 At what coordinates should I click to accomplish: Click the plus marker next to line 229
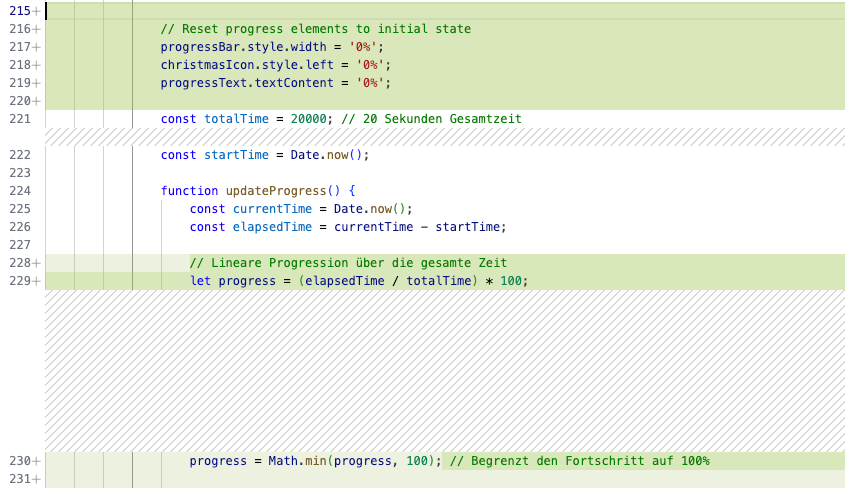pos(36,281)
